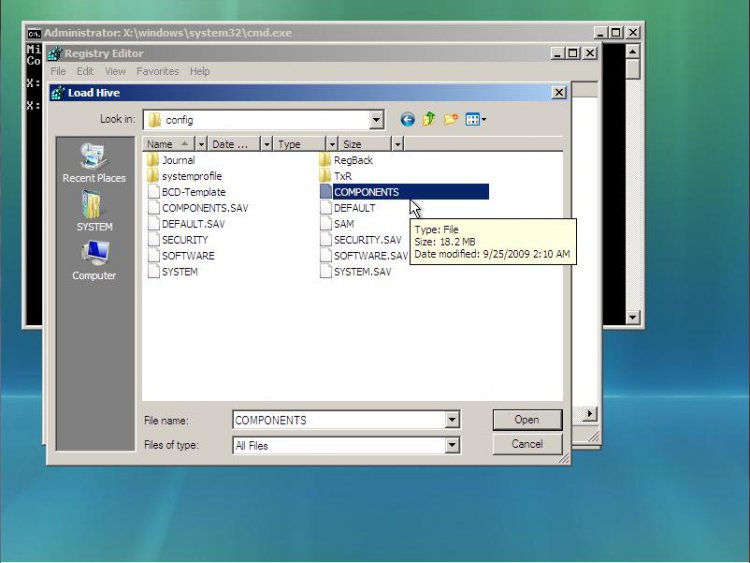Open the Views menu icon
Viewport: 750px width, 563px height.
[475, 119]
